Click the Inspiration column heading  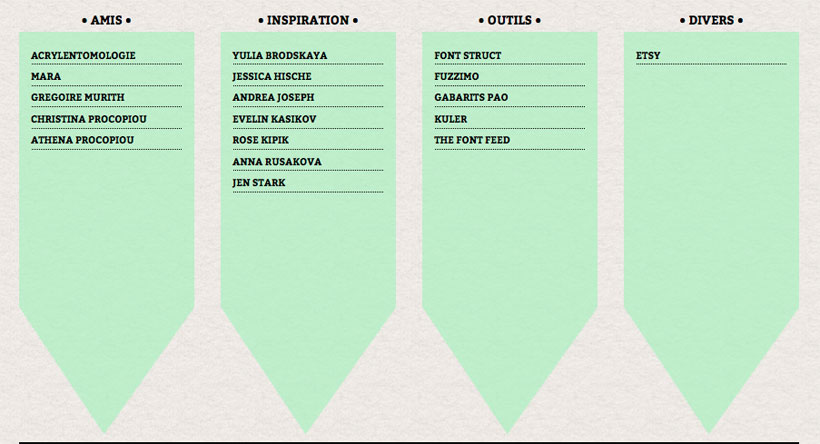[x=308, y=20]
